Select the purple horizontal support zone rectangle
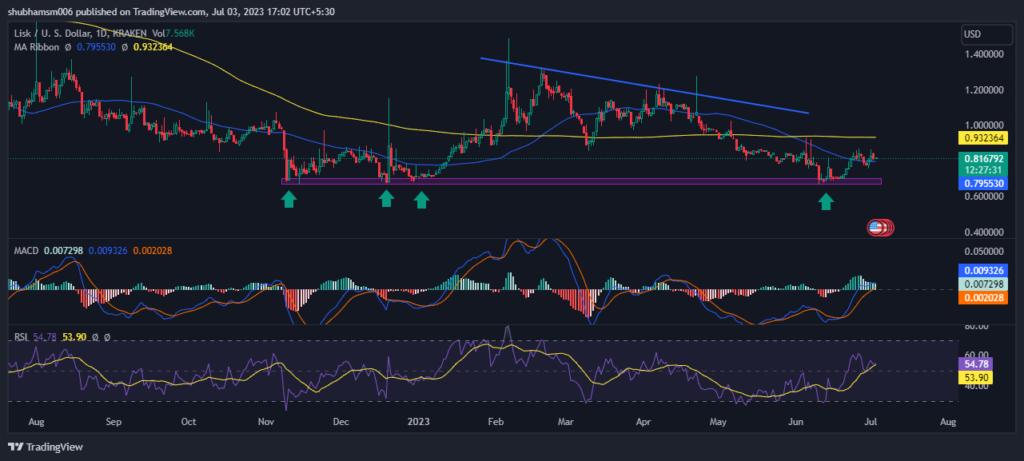Viewport: 1024px width, 461px height. coord(581,181)
